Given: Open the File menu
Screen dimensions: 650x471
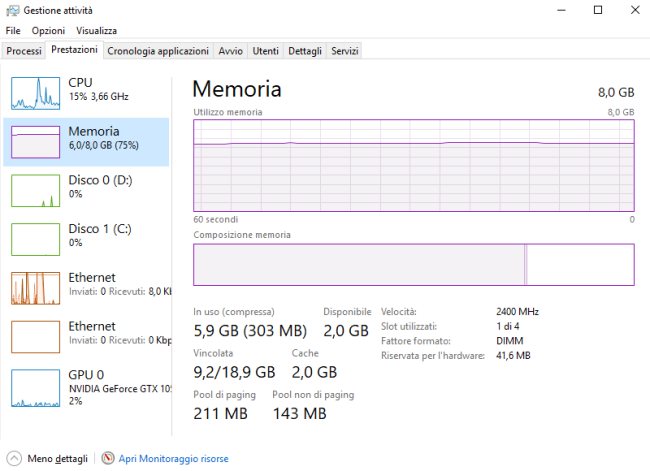Looking at the screenshot, I should [13, 31].
